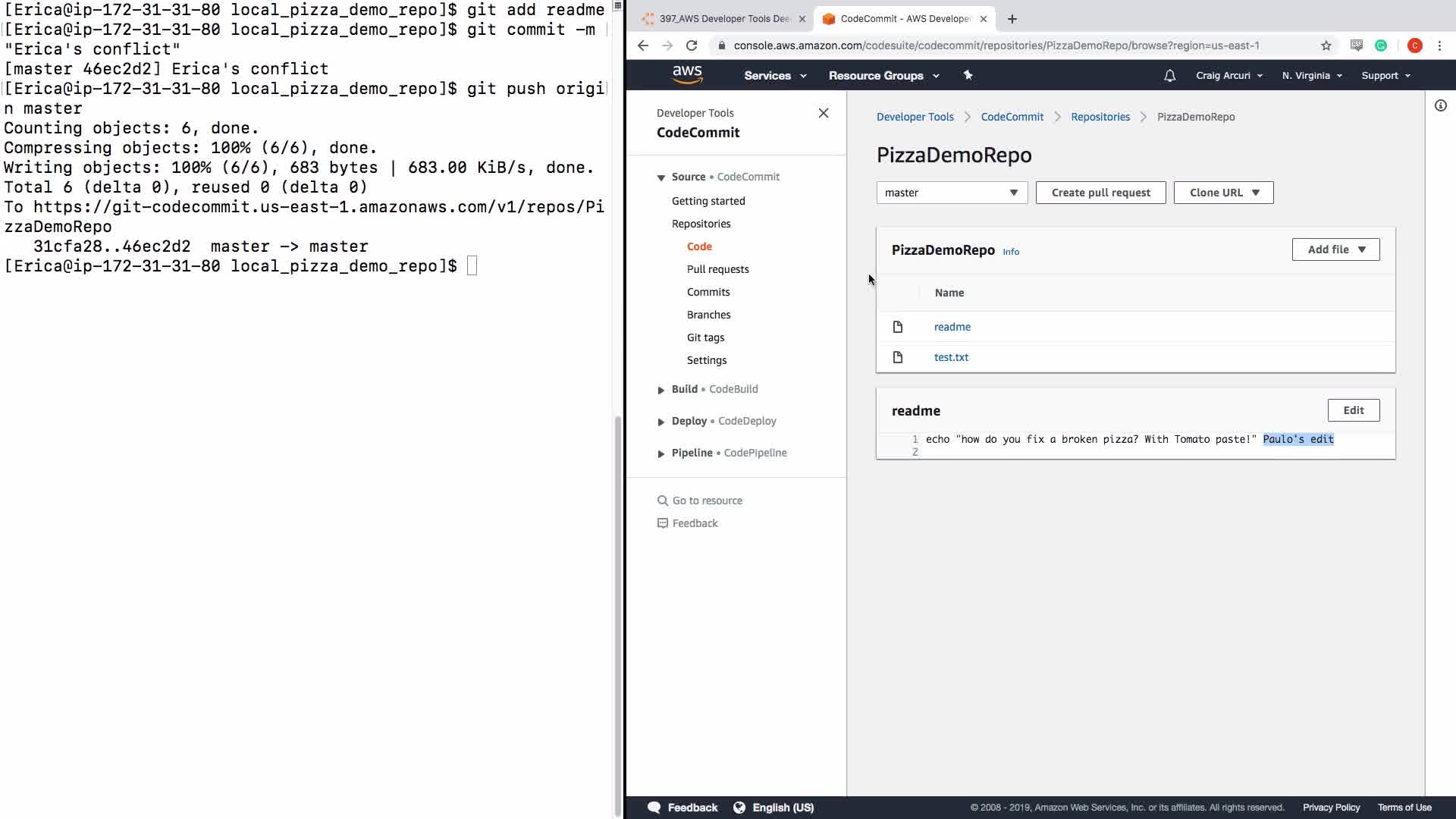The width and height of the screenshot is (1456, 819).
Task: Click the AWS logo home icon
Action: pyautogui.click(x=687, y=75)
